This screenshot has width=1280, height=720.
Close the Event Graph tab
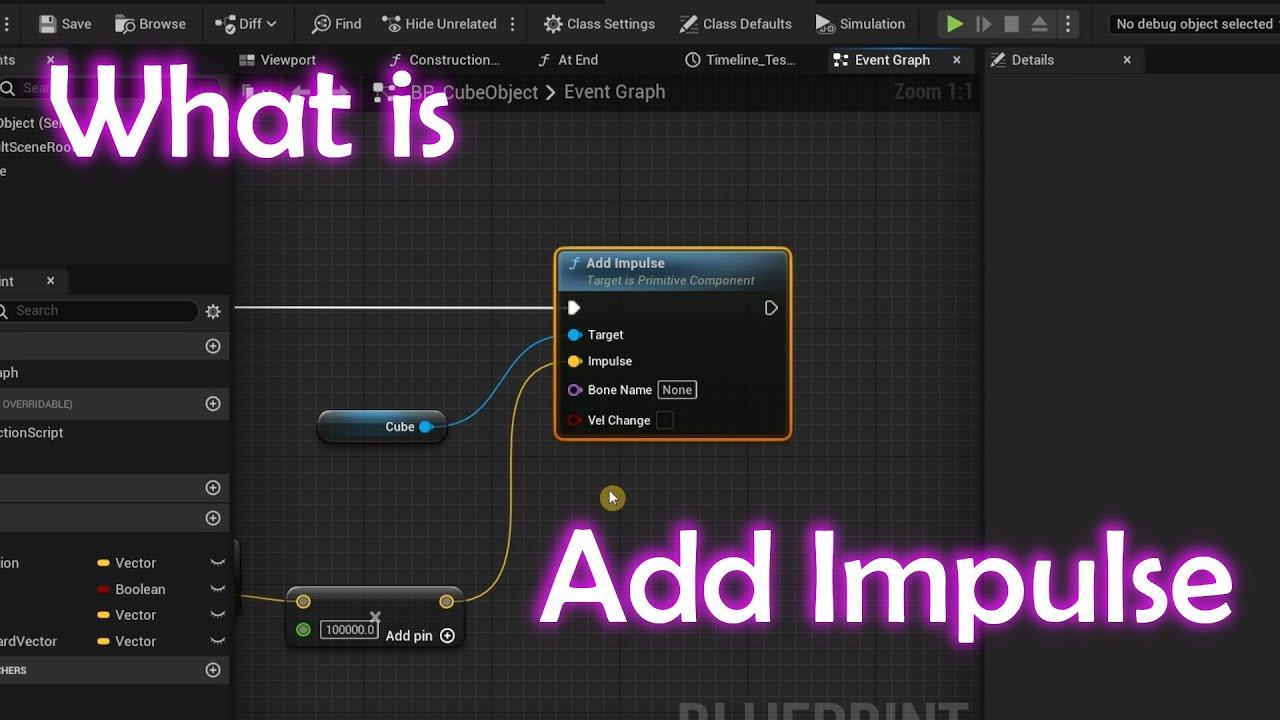(957, 60)
